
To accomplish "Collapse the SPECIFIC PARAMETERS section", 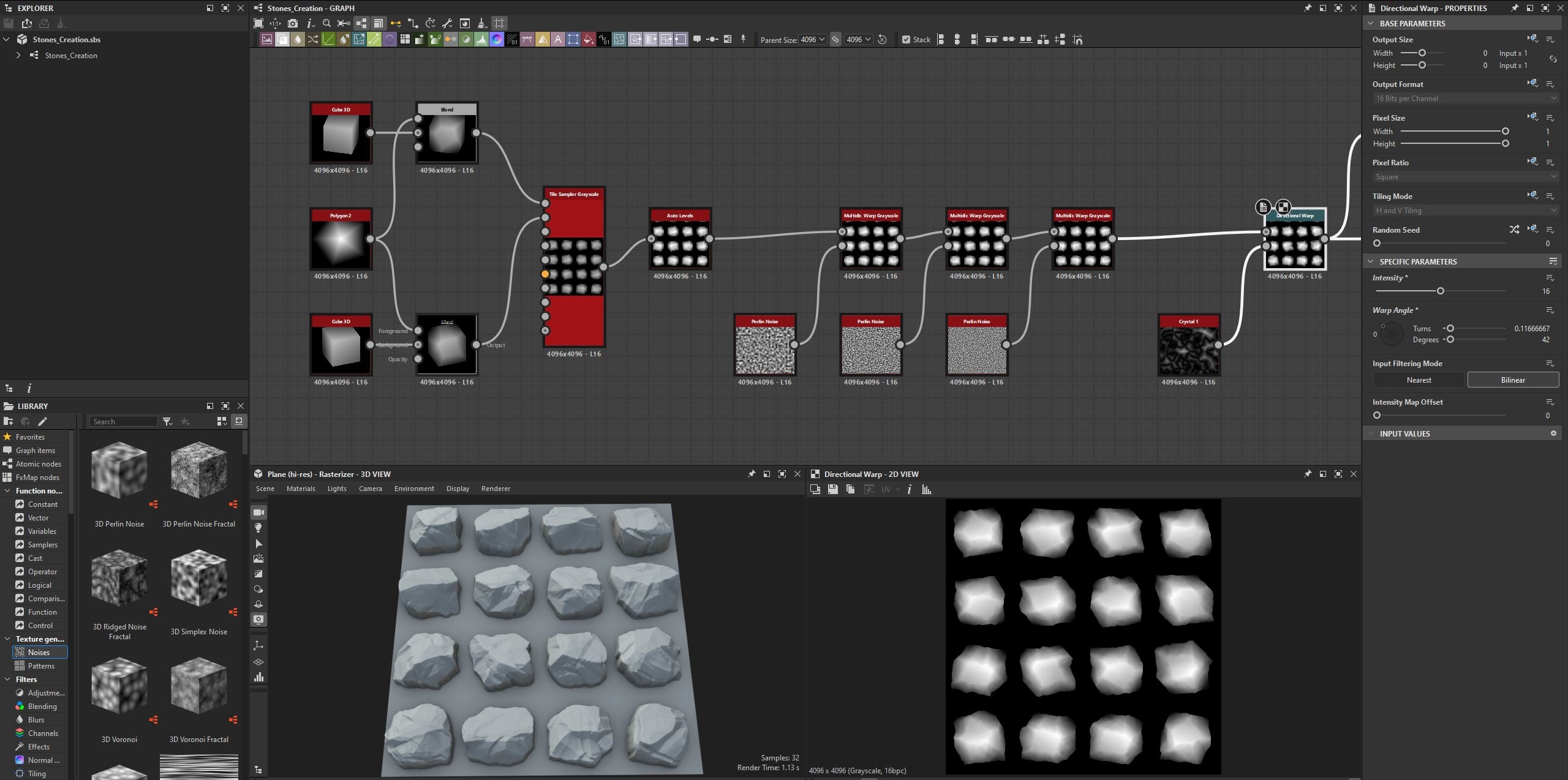I will [x=1371, y=261].
